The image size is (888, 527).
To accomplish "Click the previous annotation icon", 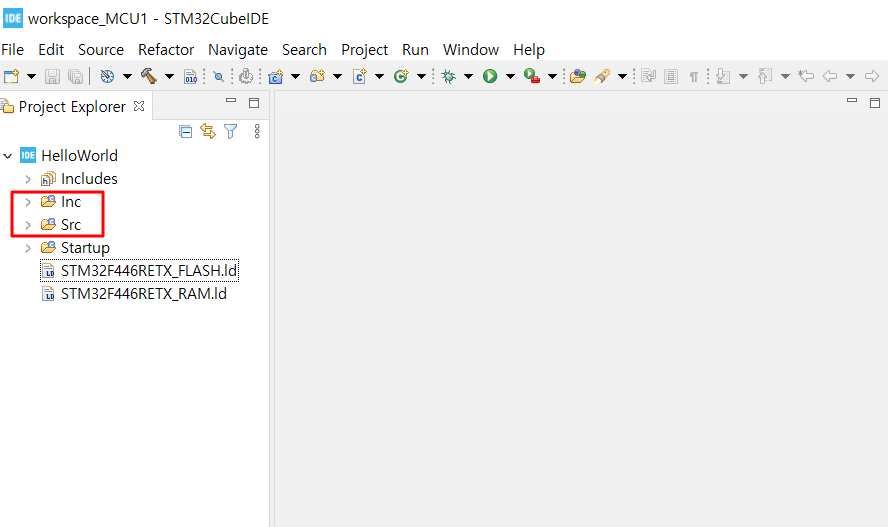I will pos(765,76).
